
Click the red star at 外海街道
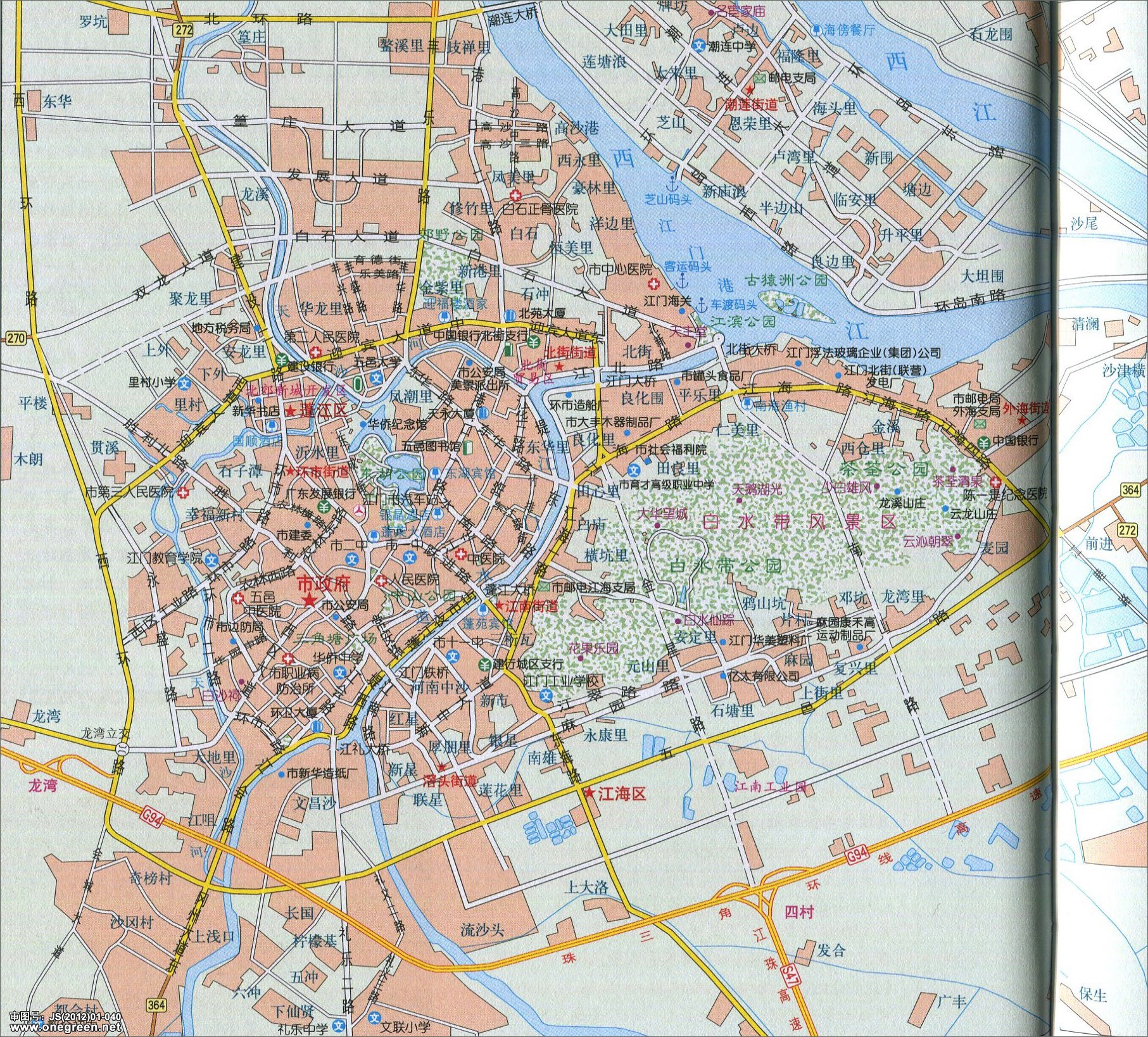point(1022,422)
